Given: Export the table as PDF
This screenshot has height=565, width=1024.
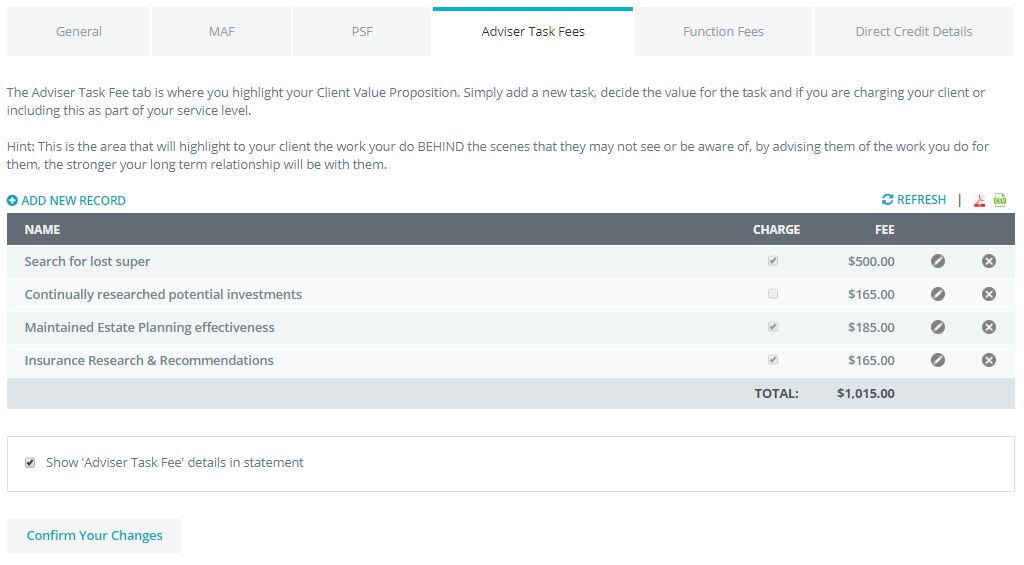Looking at the screenshot, I should 979,201.
